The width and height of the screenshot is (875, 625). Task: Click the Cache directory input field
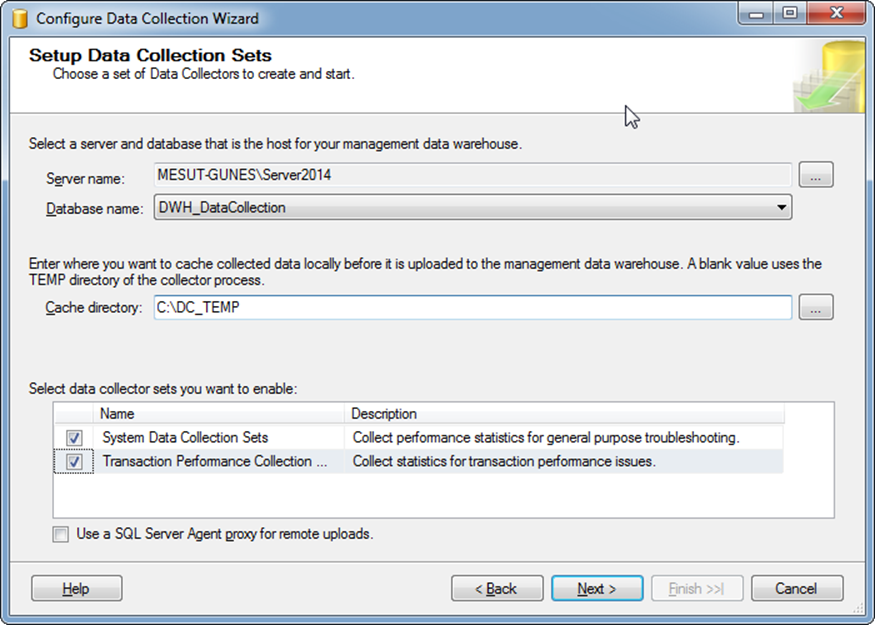tap(473, 307)
